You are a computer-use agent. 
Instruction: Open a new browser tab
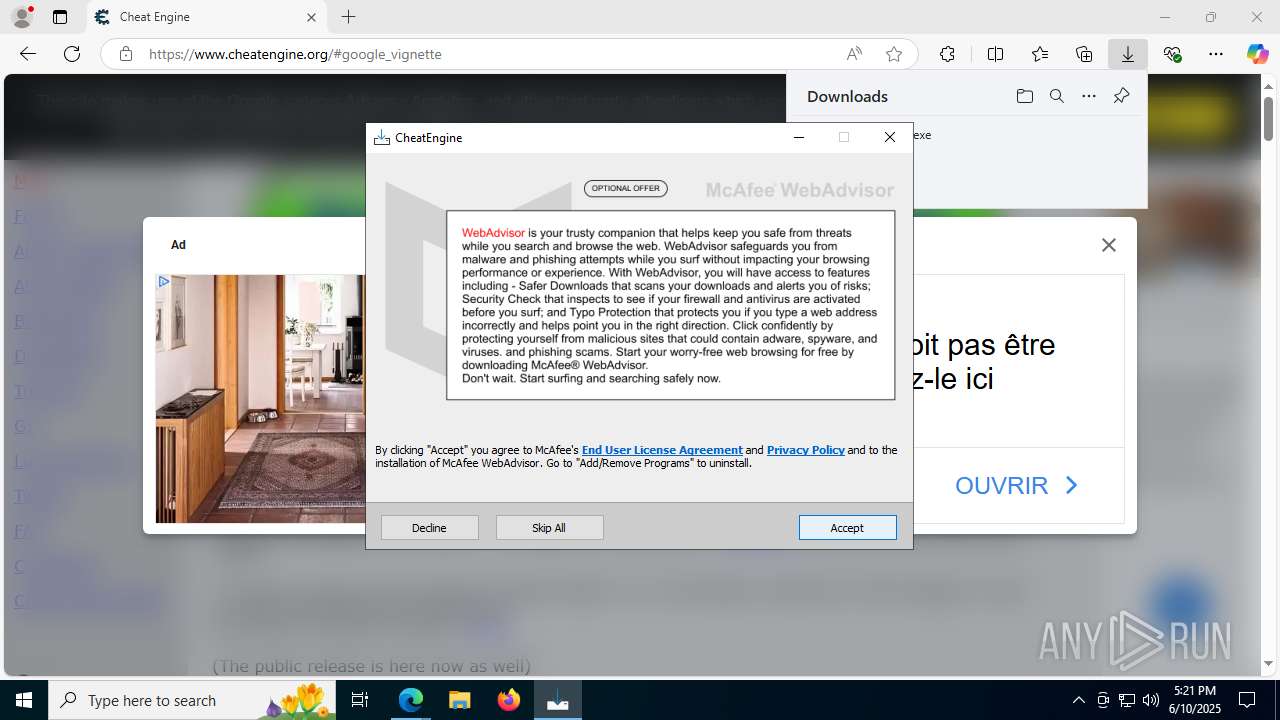(348, 17)
